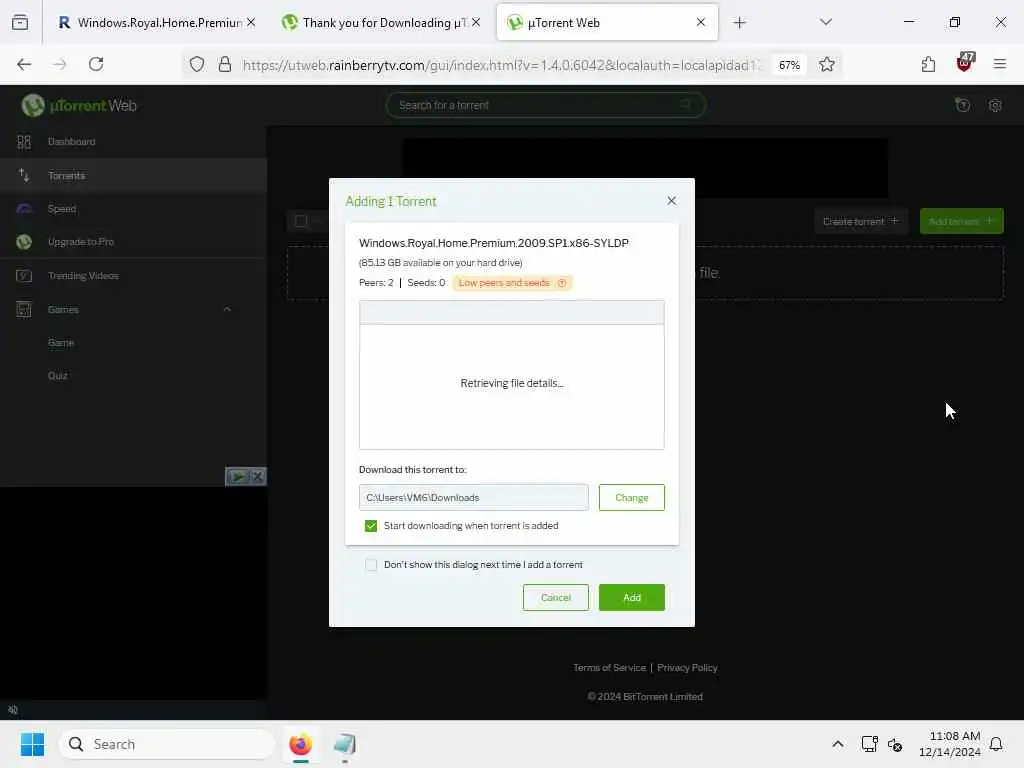Screen dimensions: 1024x768
Task: Click the torrent search magnifier icon
Action: [685, 104]
